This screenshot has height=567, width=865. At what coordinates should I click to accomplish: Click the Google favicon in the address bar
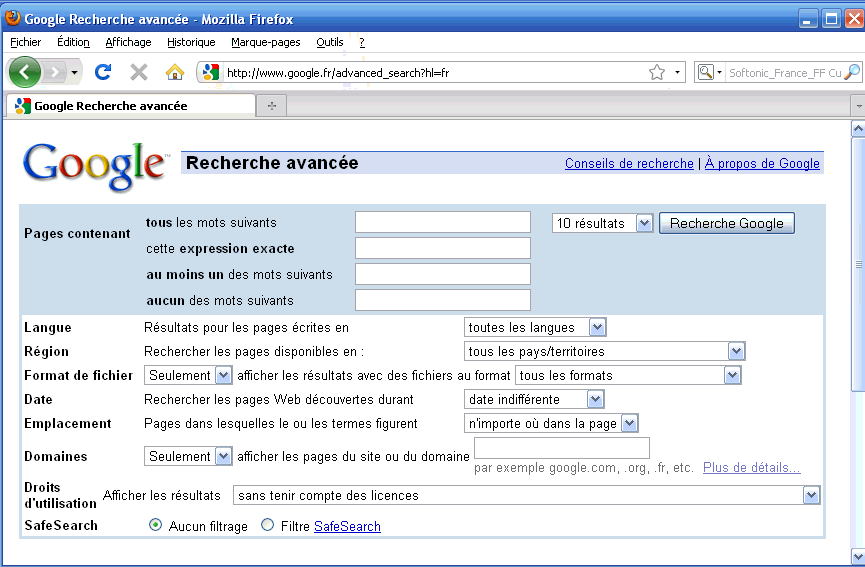[x=211, y=72]
